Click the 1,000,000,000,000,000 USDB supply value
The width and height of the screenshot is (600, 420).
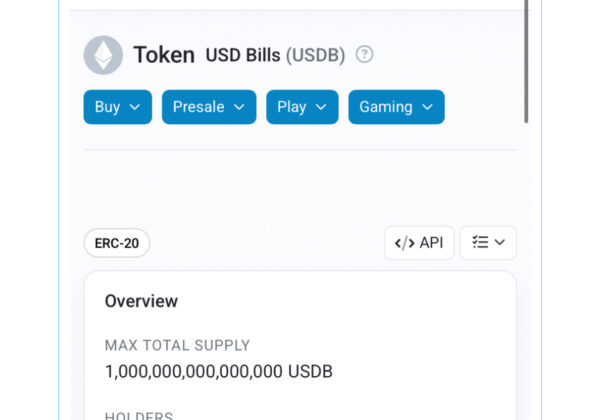click(218, 372)
